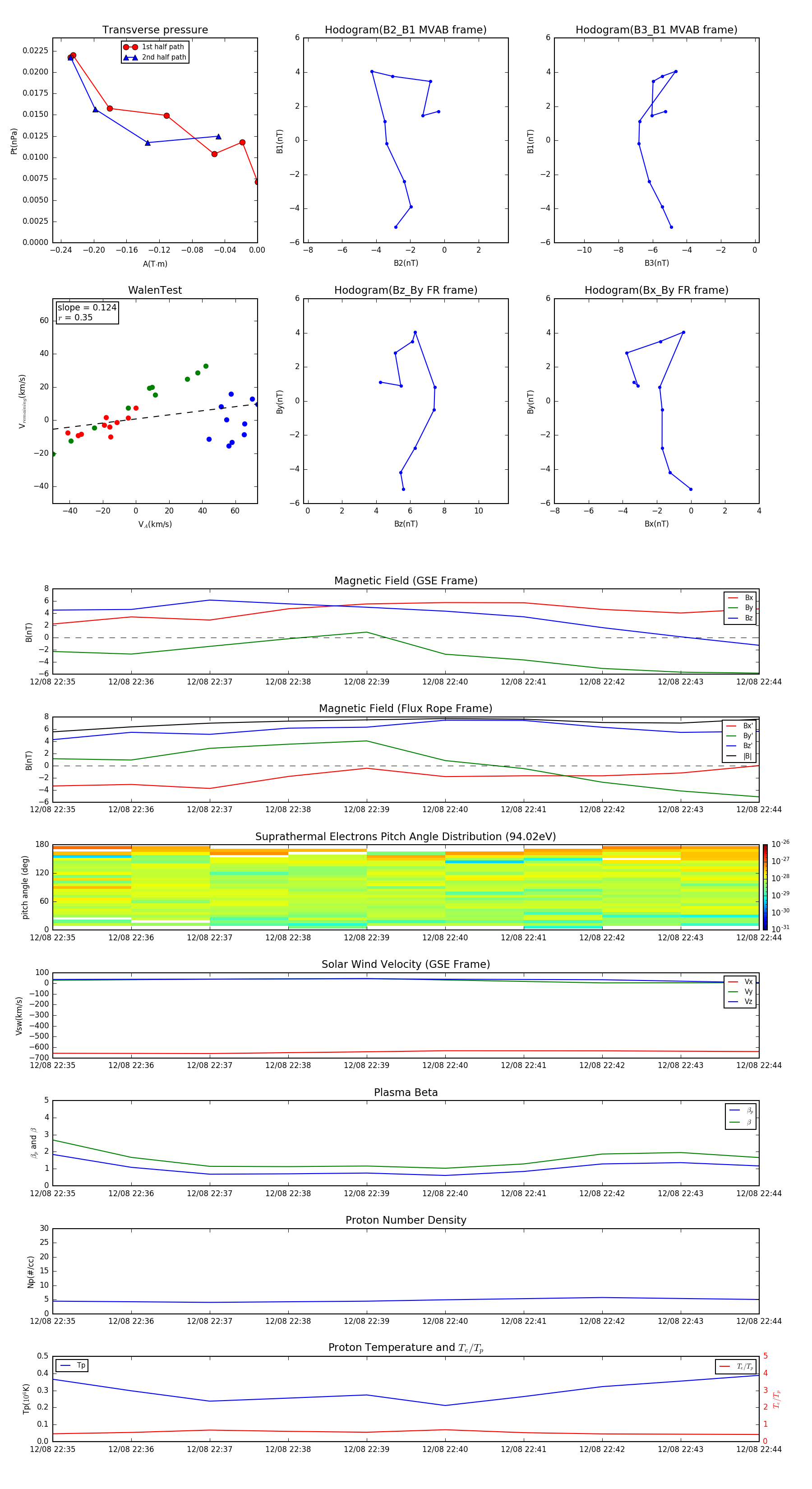Click the pitch angle color bar

(x=765, y=887)
